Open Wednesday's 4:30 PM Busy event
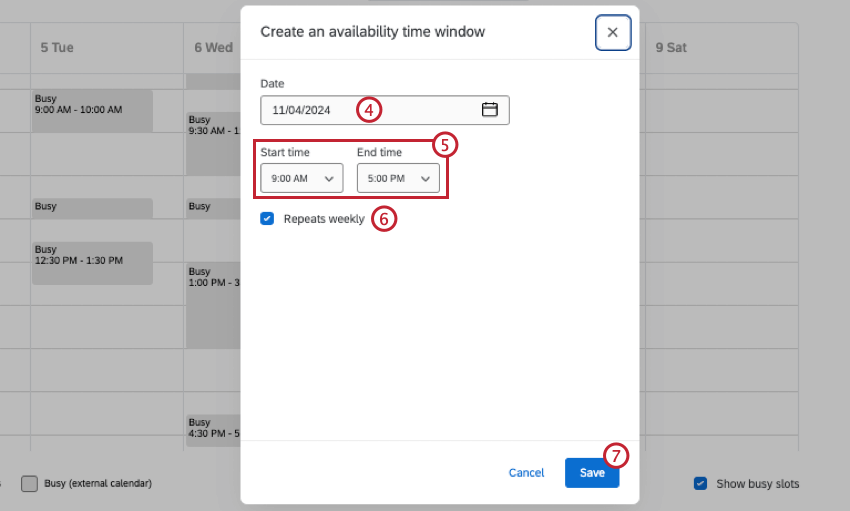 click(213, 429)
